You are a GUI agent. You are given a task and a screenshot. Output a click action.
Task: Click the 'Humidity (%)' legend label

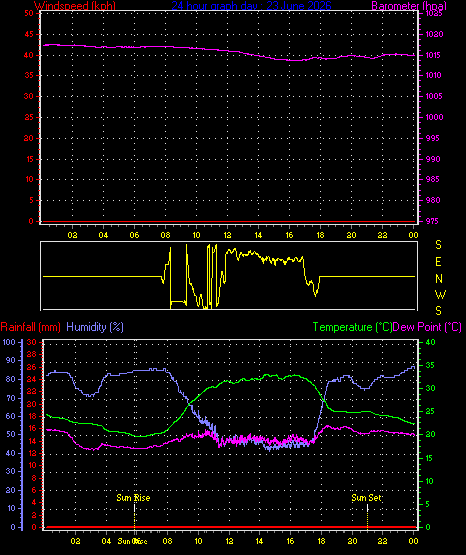pos(95,327)
